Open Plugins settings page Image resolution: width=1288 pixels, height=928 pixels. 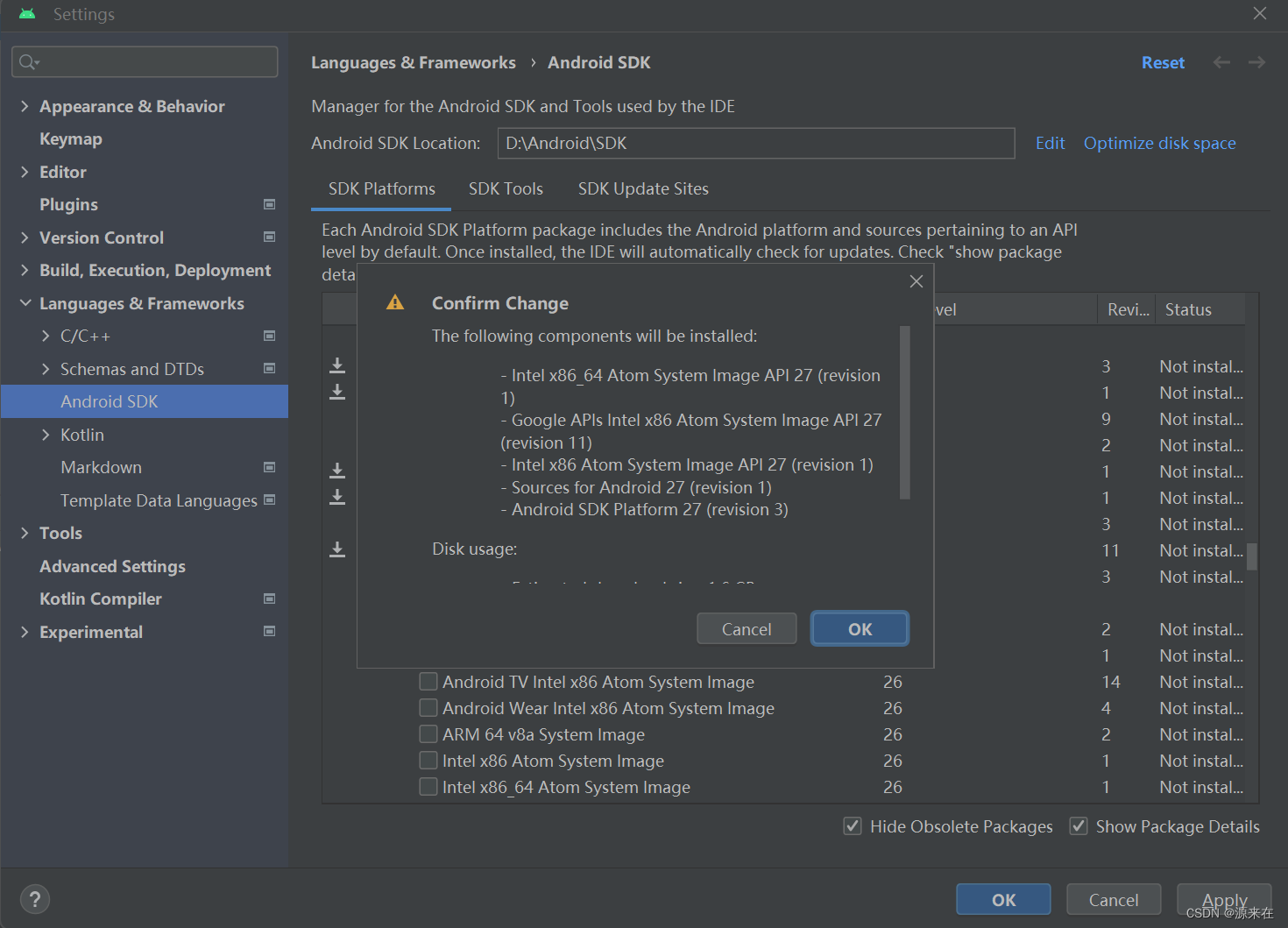coord(68,204)
